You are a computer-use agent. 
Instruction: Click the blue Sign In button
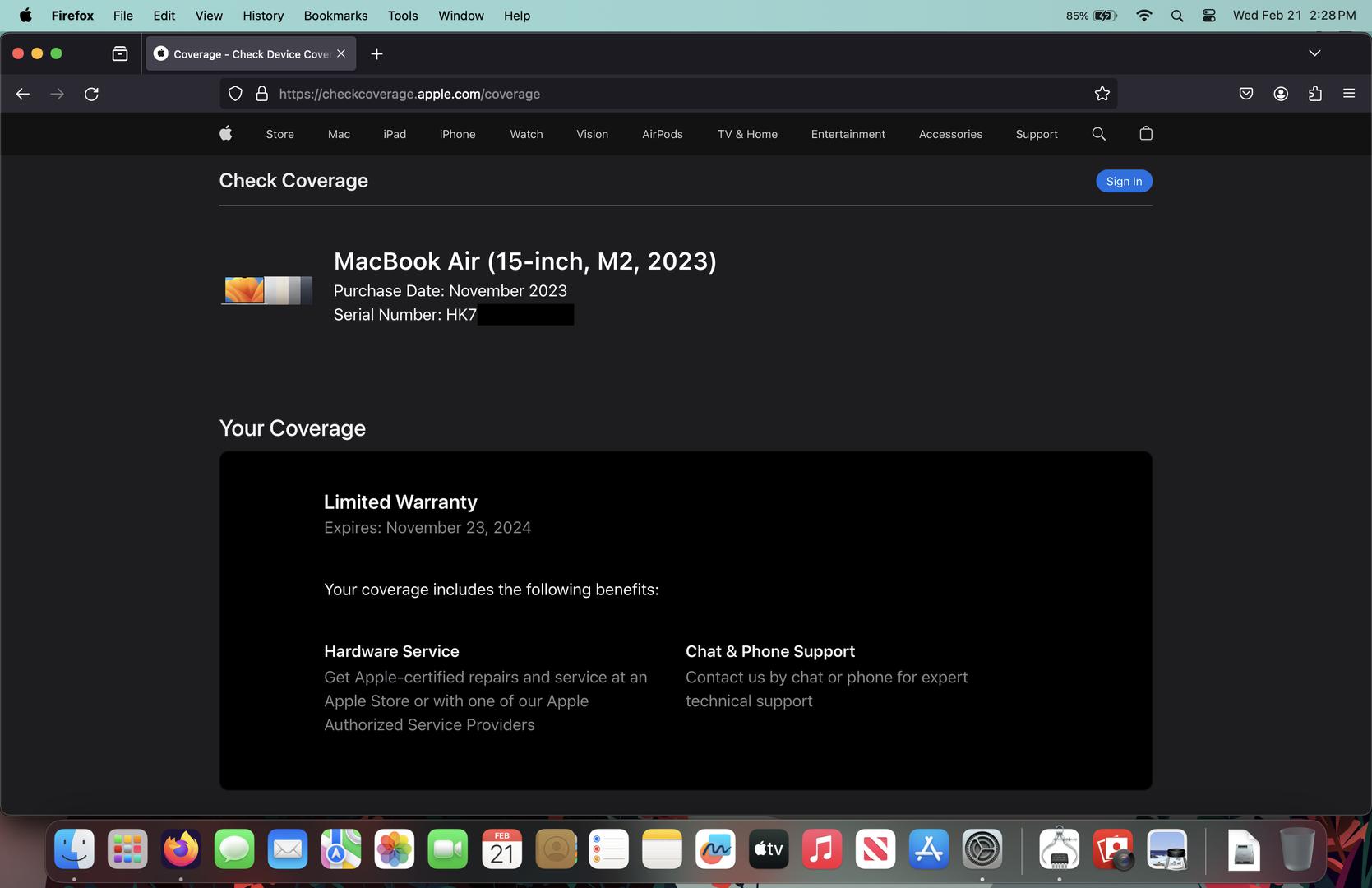pos(1124,181)
